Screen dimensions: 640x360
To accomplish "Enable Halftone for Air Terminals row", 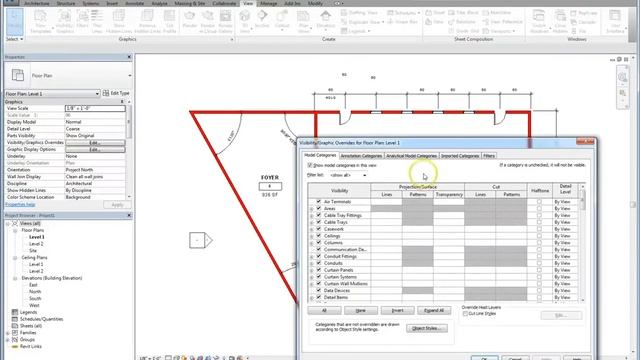I will 539,202.
